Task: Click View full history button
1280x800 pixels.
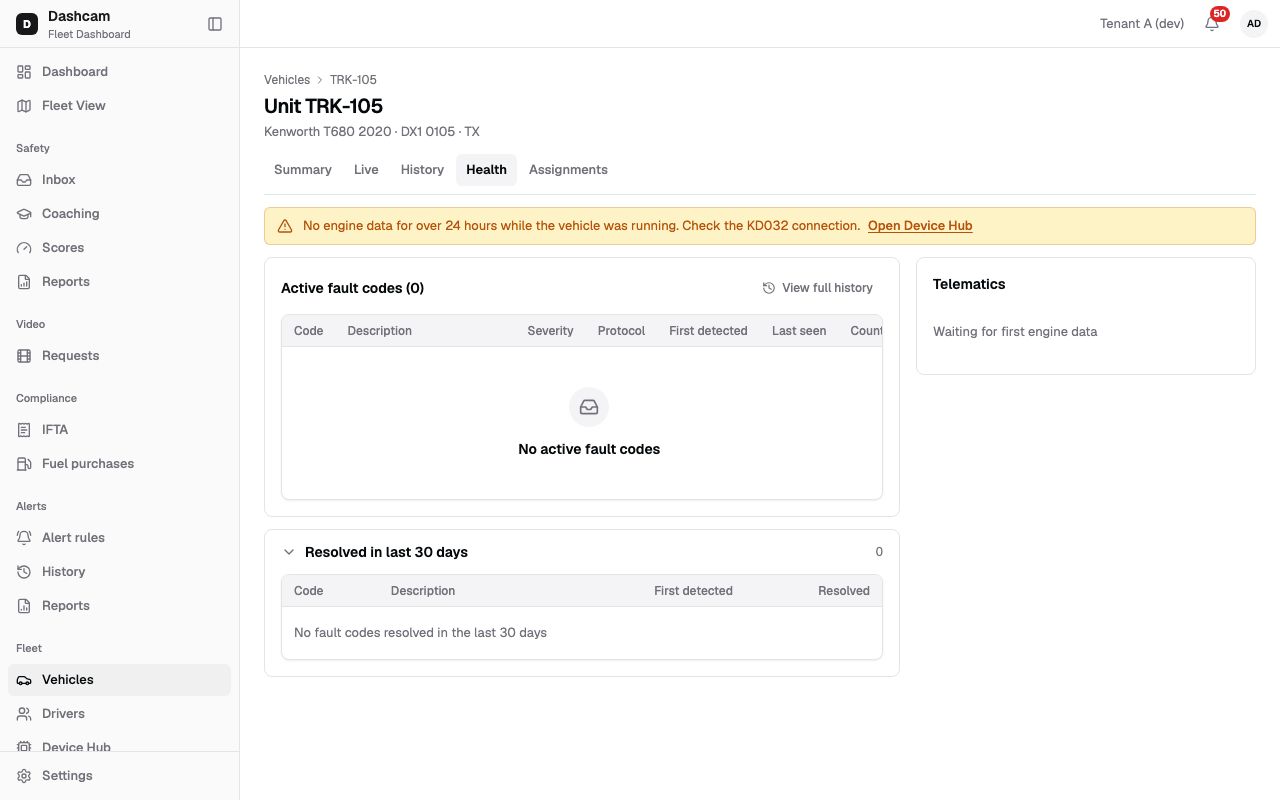Action: pos(818,288)
